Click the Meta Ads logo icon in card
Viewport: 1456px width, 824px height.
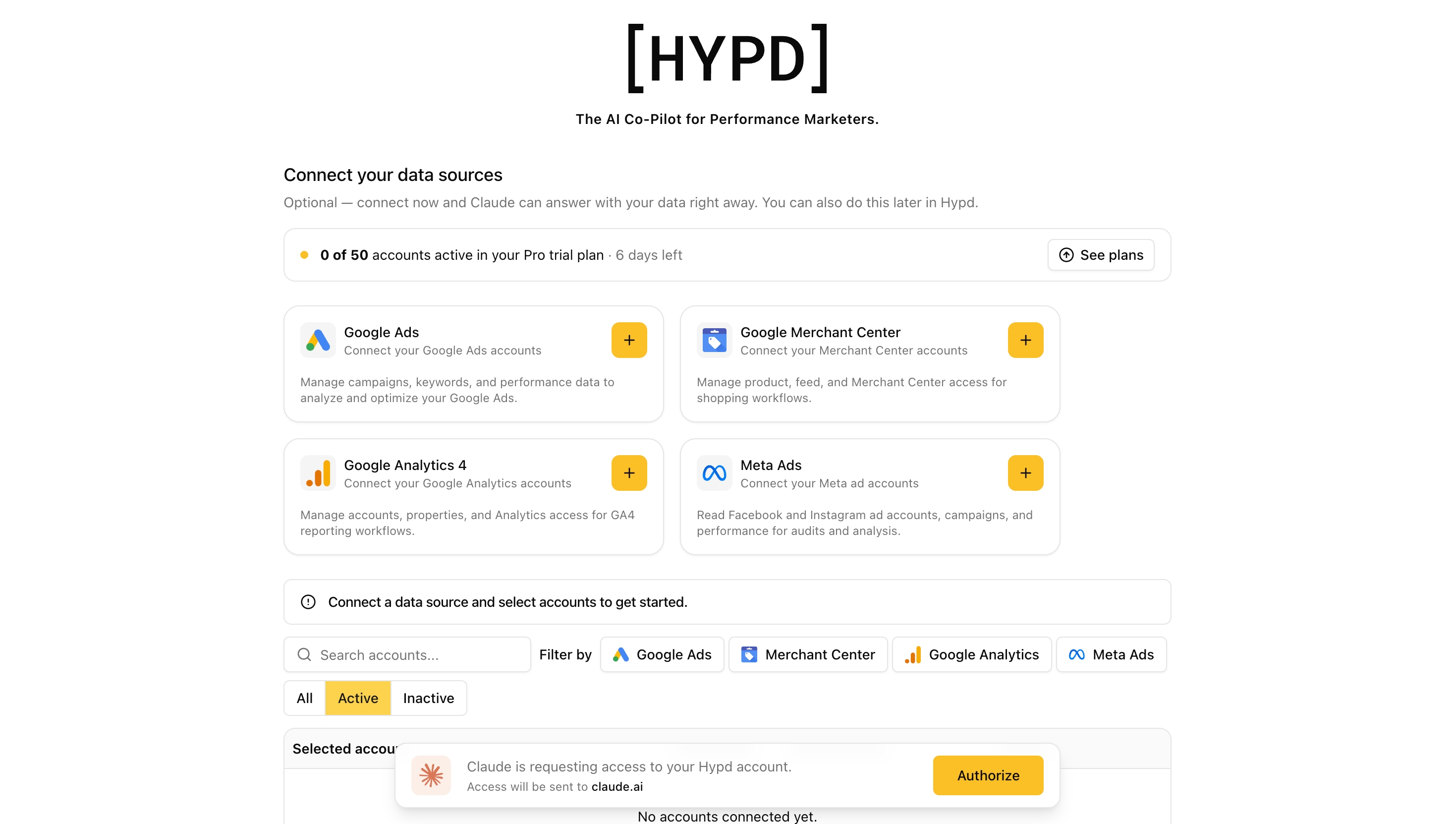[715, 473]
